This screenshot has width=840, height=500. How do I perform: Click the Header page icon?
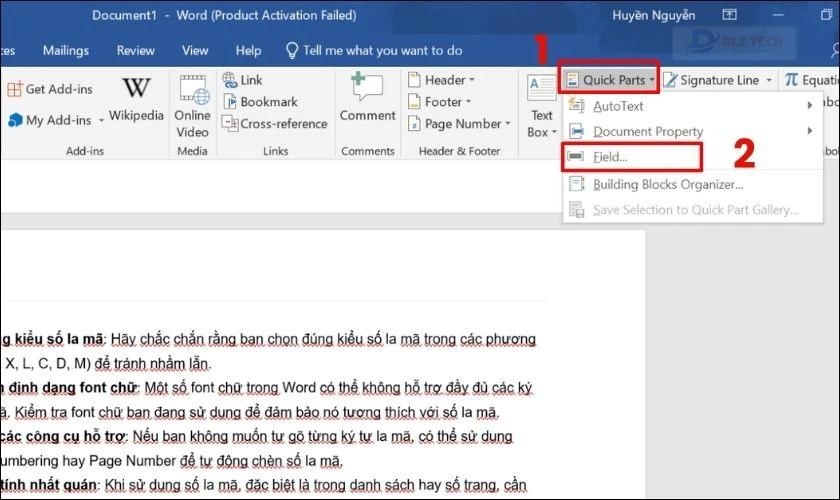(414, 80)
